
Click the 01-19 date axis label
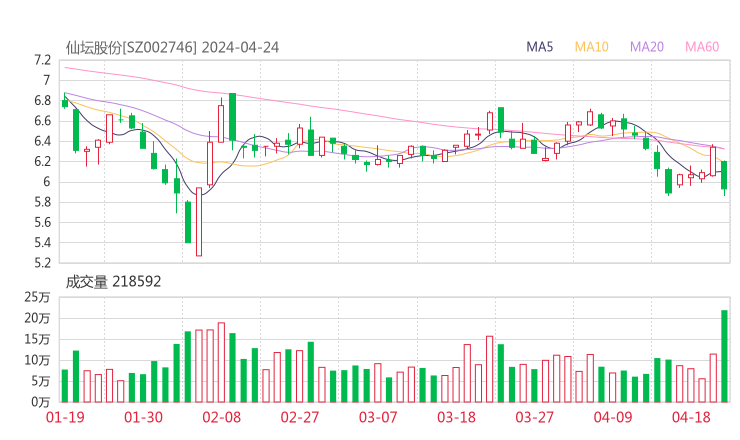click(x=65, y=417)
